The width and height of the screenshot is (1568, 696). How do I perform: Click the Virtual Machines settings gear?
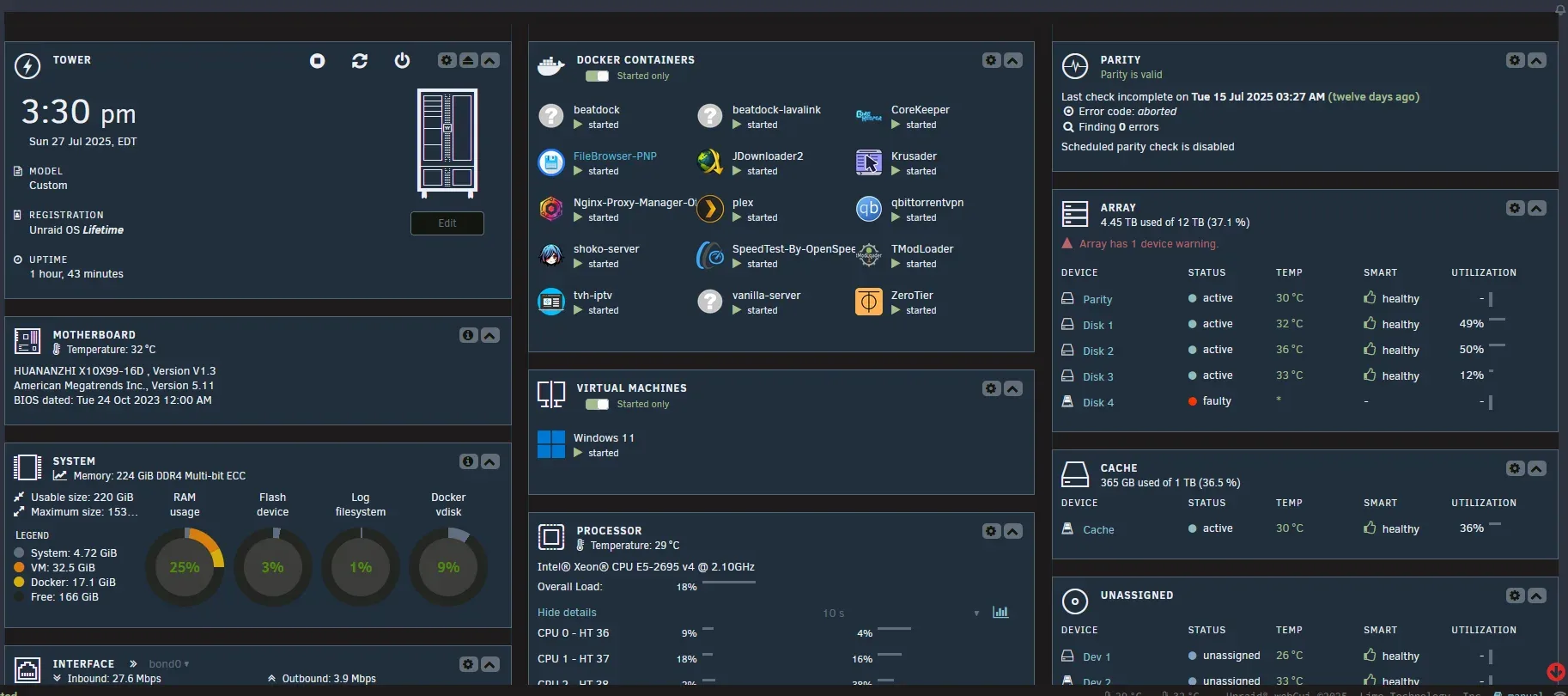tap(992, 388)
